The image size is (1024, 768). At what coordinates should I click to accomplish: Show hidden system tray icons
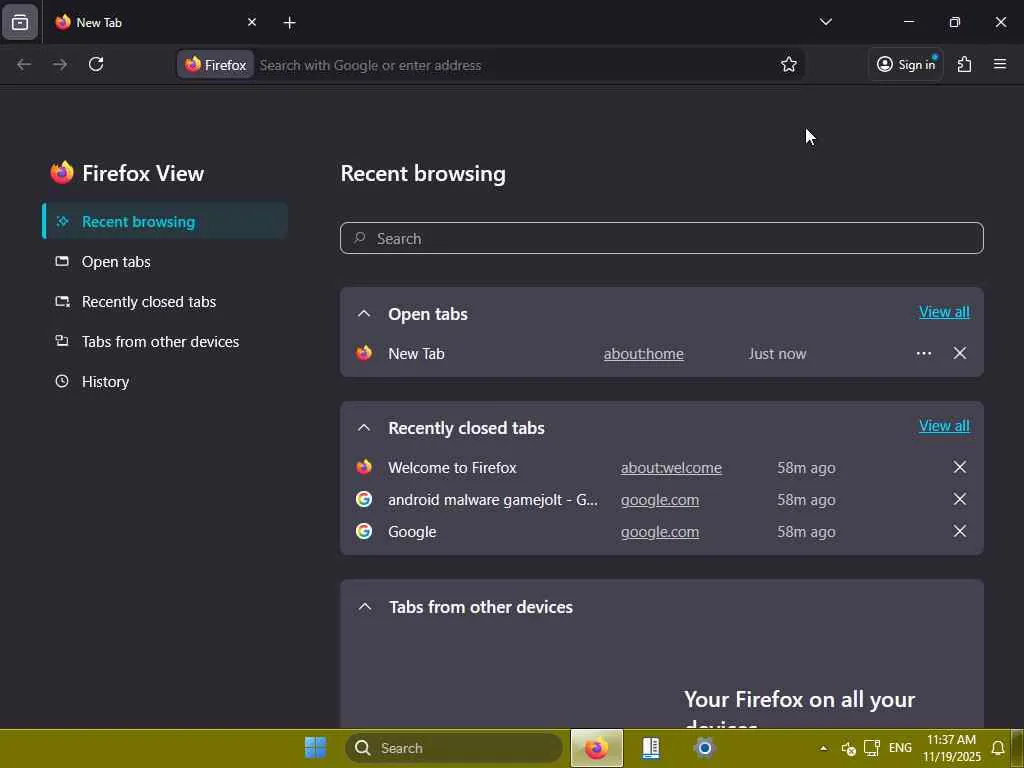tap(823, 748)
